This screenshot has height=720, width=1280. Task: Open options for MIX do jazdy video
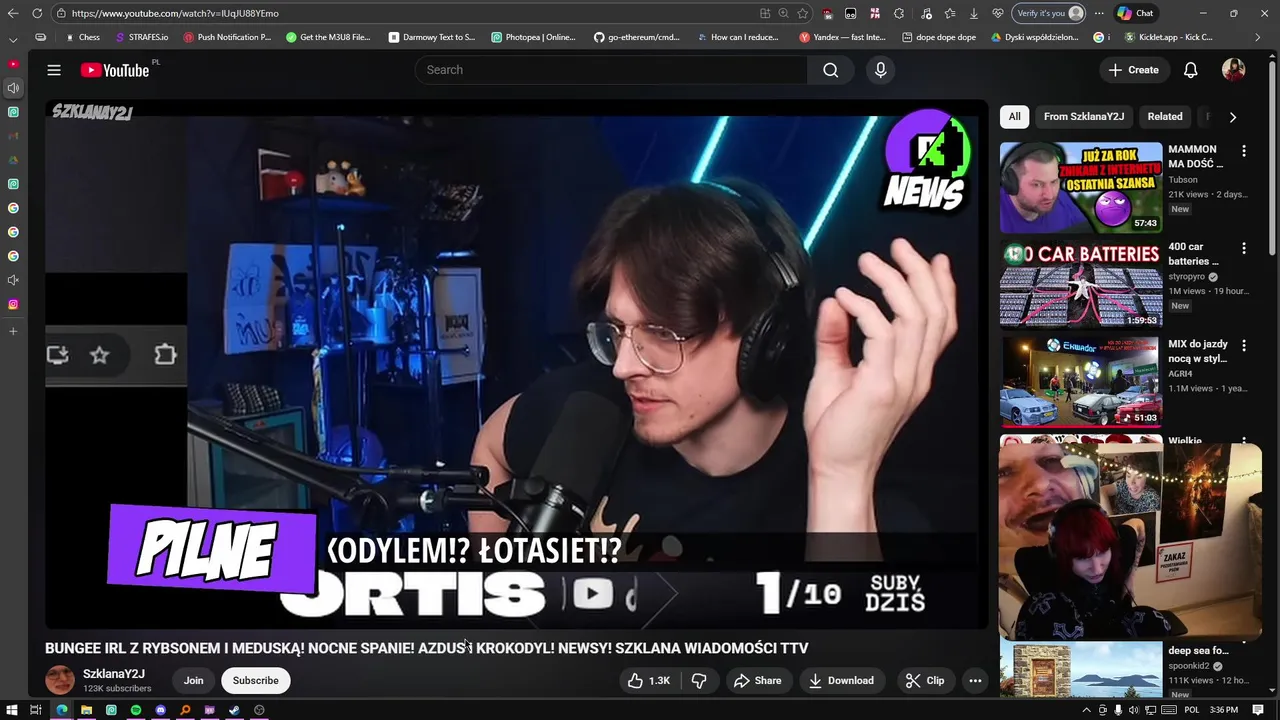click(x=1244, y=345)
